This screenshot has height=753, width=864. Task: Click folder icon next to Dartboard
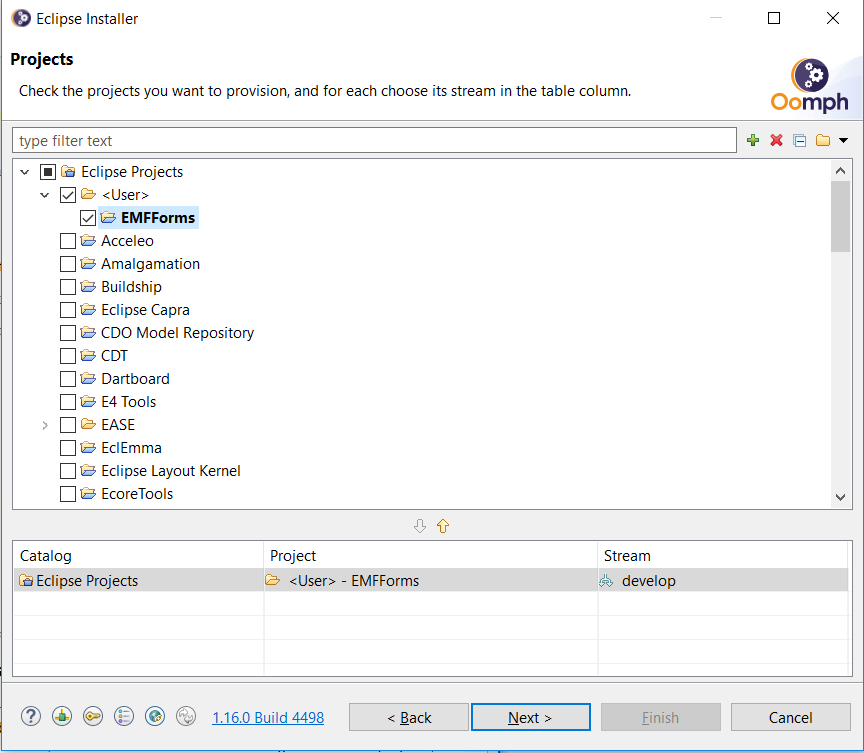click(88, 378)
